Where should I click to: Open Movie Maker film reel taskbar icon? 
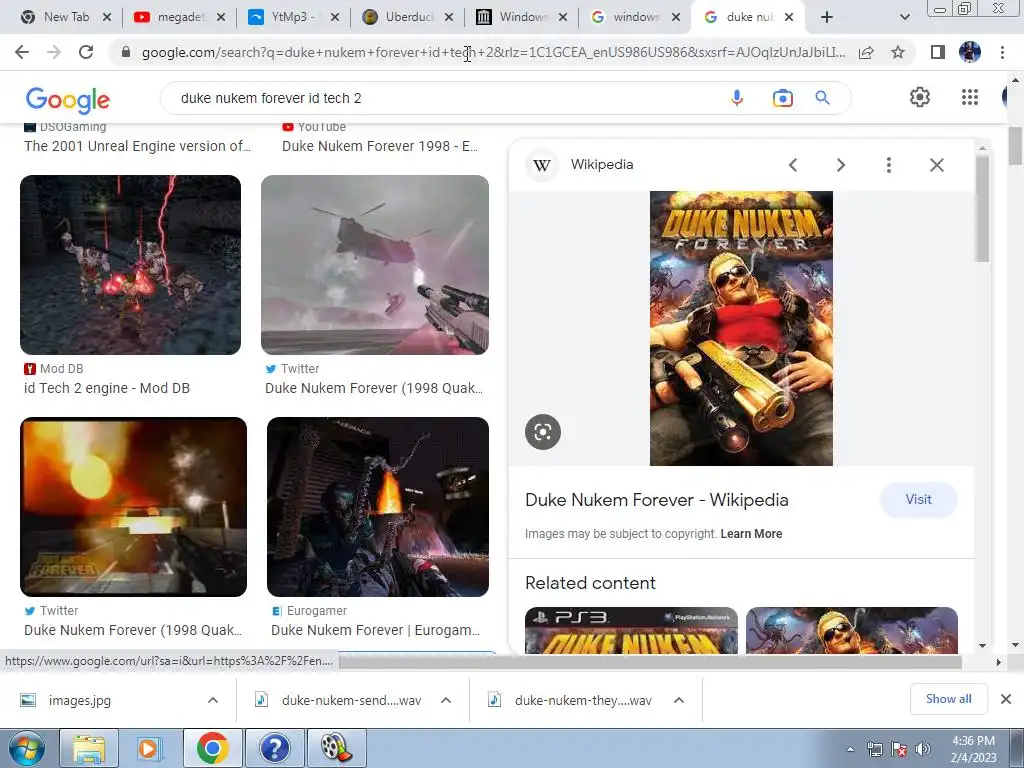coord(336,748)
